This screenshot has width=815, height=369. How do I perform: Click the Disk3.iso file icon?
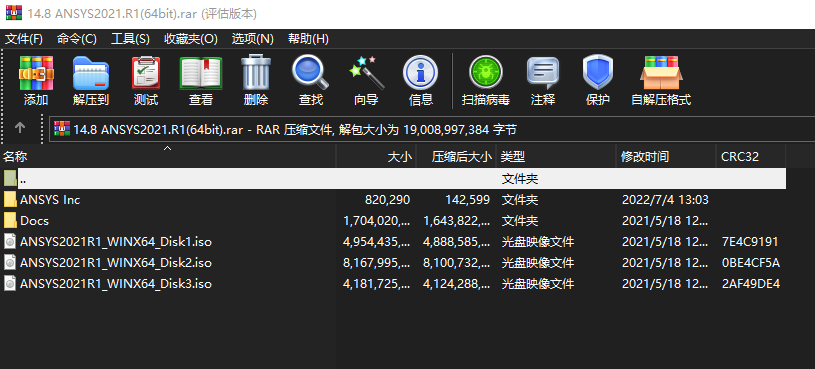click(x=10, y=284)
